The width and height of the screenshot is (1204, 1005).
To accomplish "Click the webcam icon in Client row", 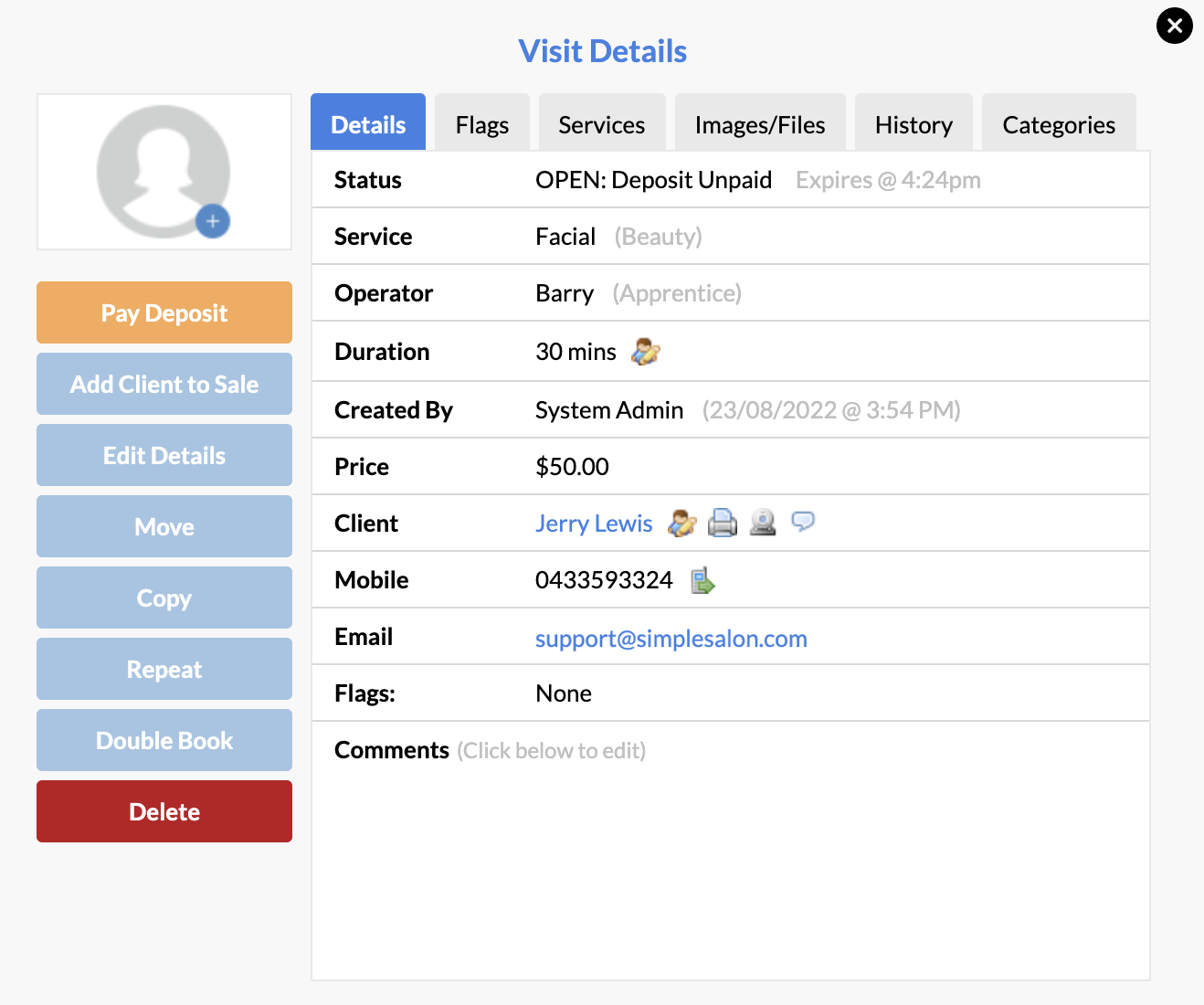I will point(763,523).
